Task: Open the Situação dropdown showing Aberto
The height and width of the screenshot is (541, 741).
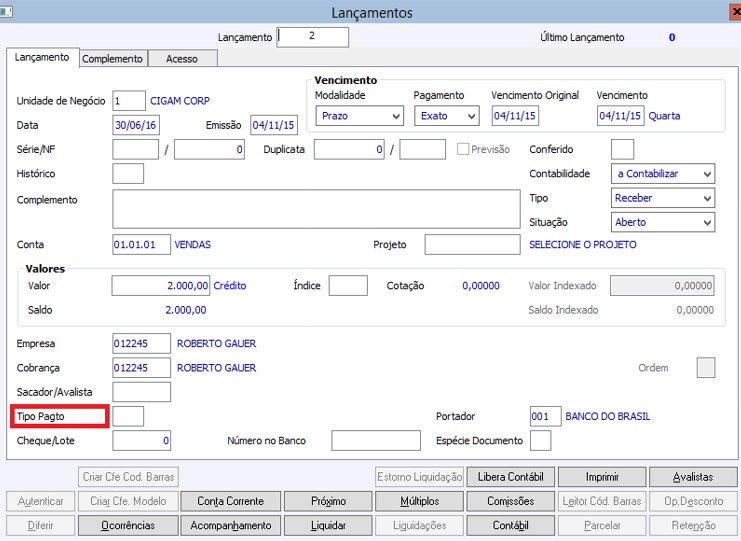Action: [x=663, y=222]
